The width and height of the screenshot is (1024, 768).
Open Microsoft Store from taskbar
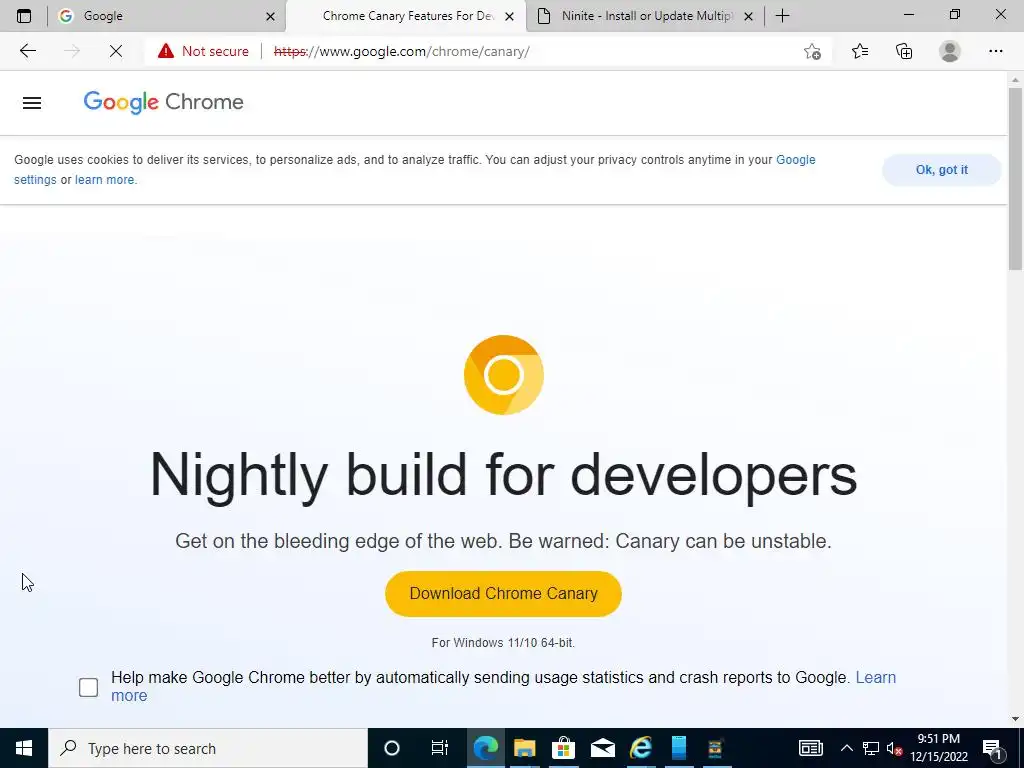[563, 748]
